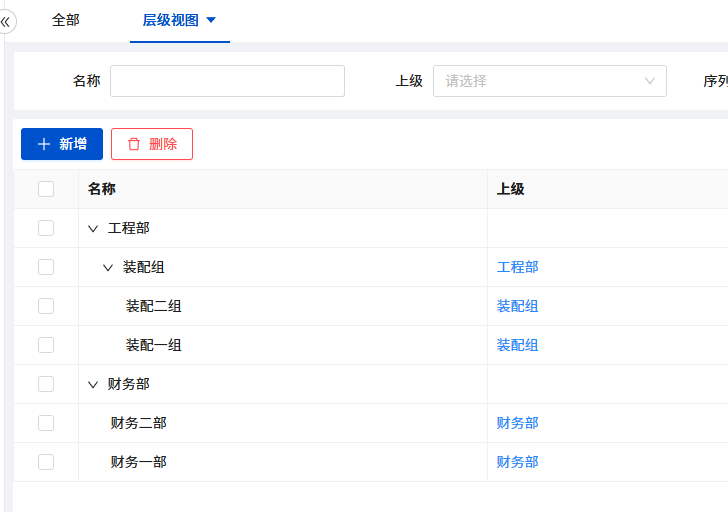Collapse the 财务部 tree node
The height and width of the screenshot is (512, 728).
click(x=93, y=385)
